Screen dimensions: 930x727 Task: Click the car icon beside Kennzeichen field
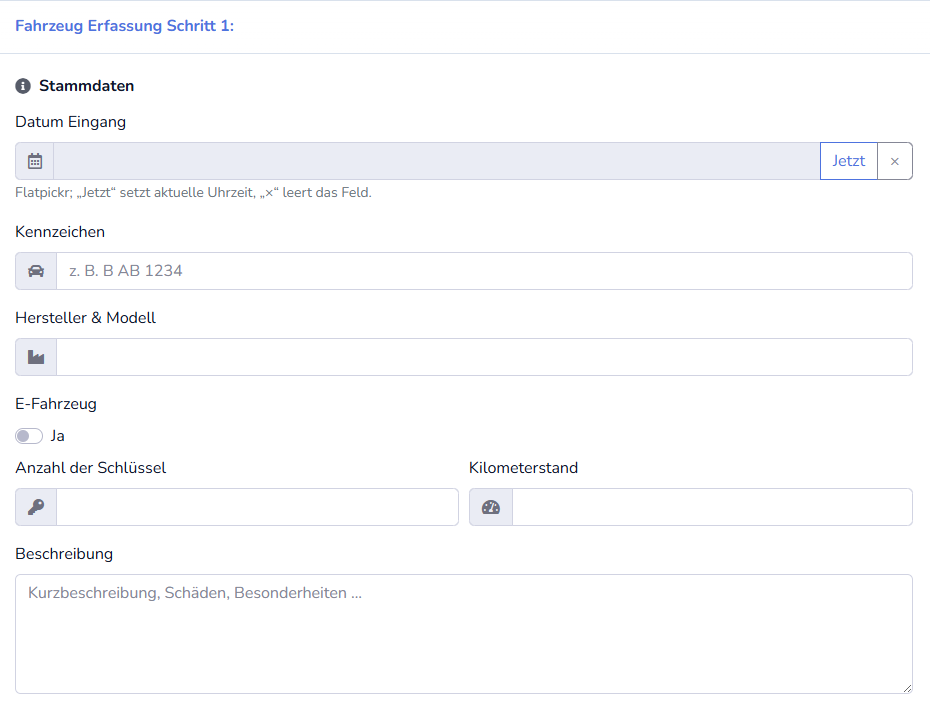click(x=36, y=271)
